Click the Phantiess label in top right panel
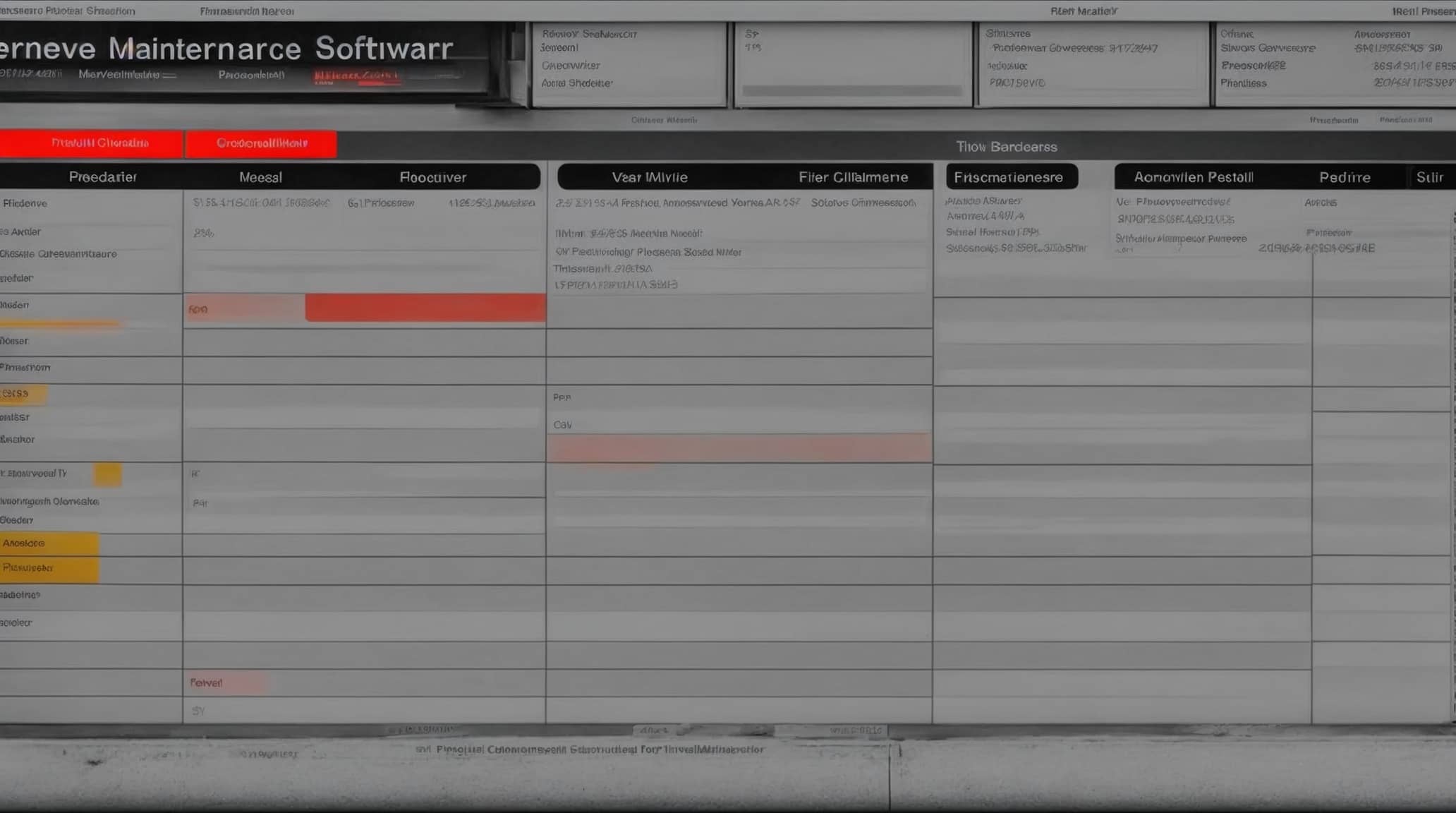Viewport: 1456px width, 813px height. coord(1244,83)
